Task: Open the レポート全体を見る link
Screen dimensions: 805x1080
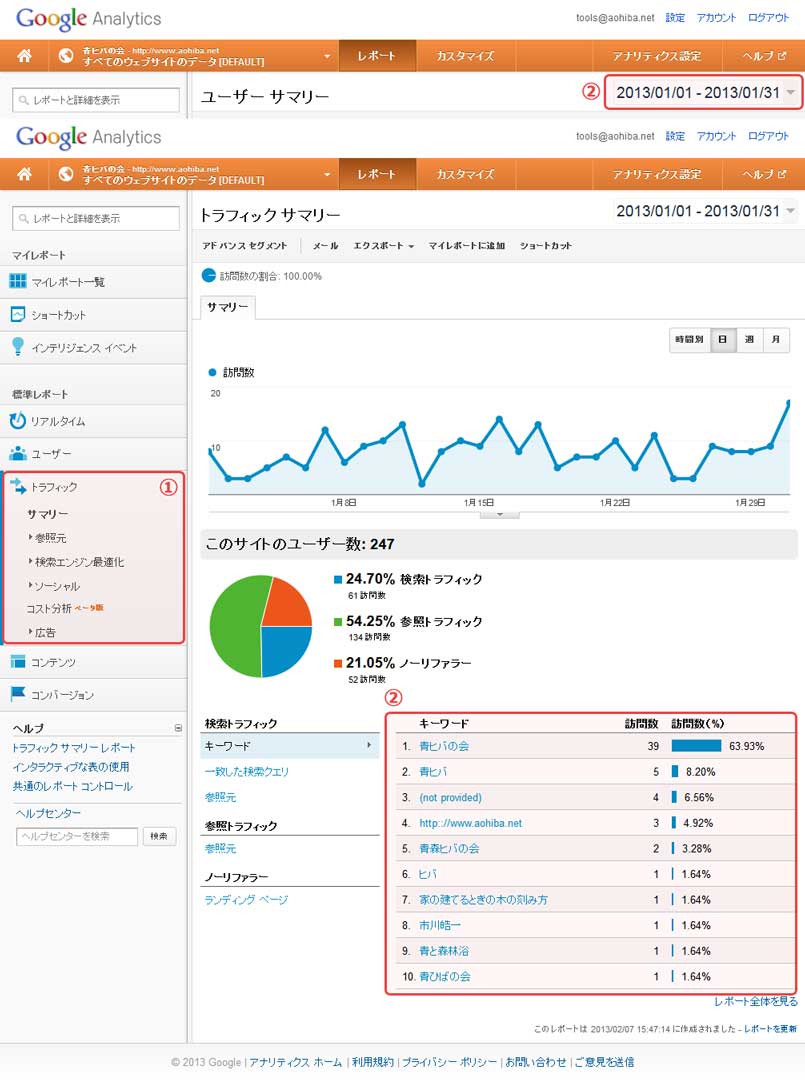Action: 755,1001
